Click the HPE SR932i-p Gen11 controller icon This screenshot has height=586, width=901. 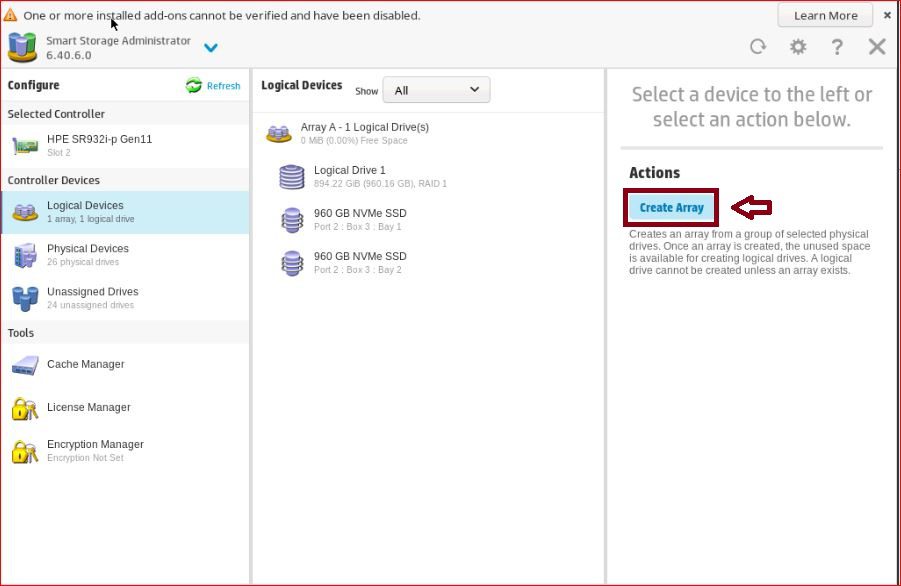click(25, 146)
